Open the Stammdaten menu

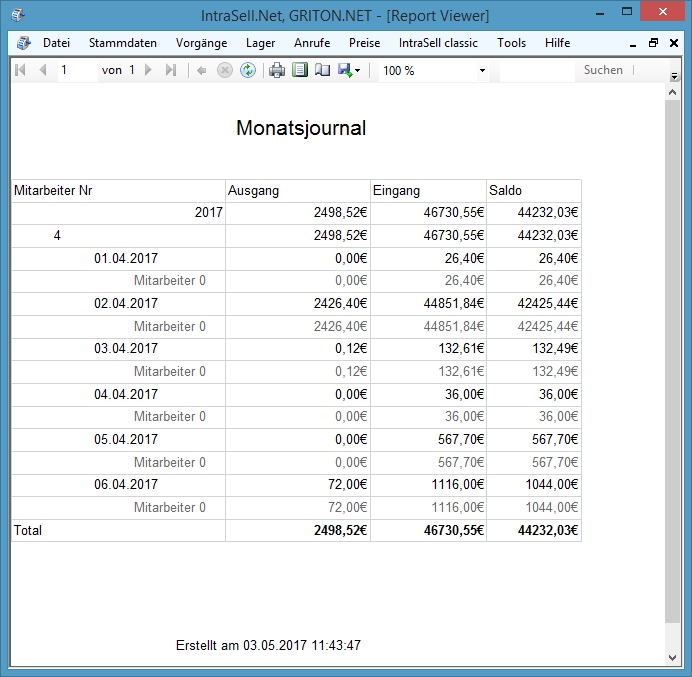tap(123, 43)
